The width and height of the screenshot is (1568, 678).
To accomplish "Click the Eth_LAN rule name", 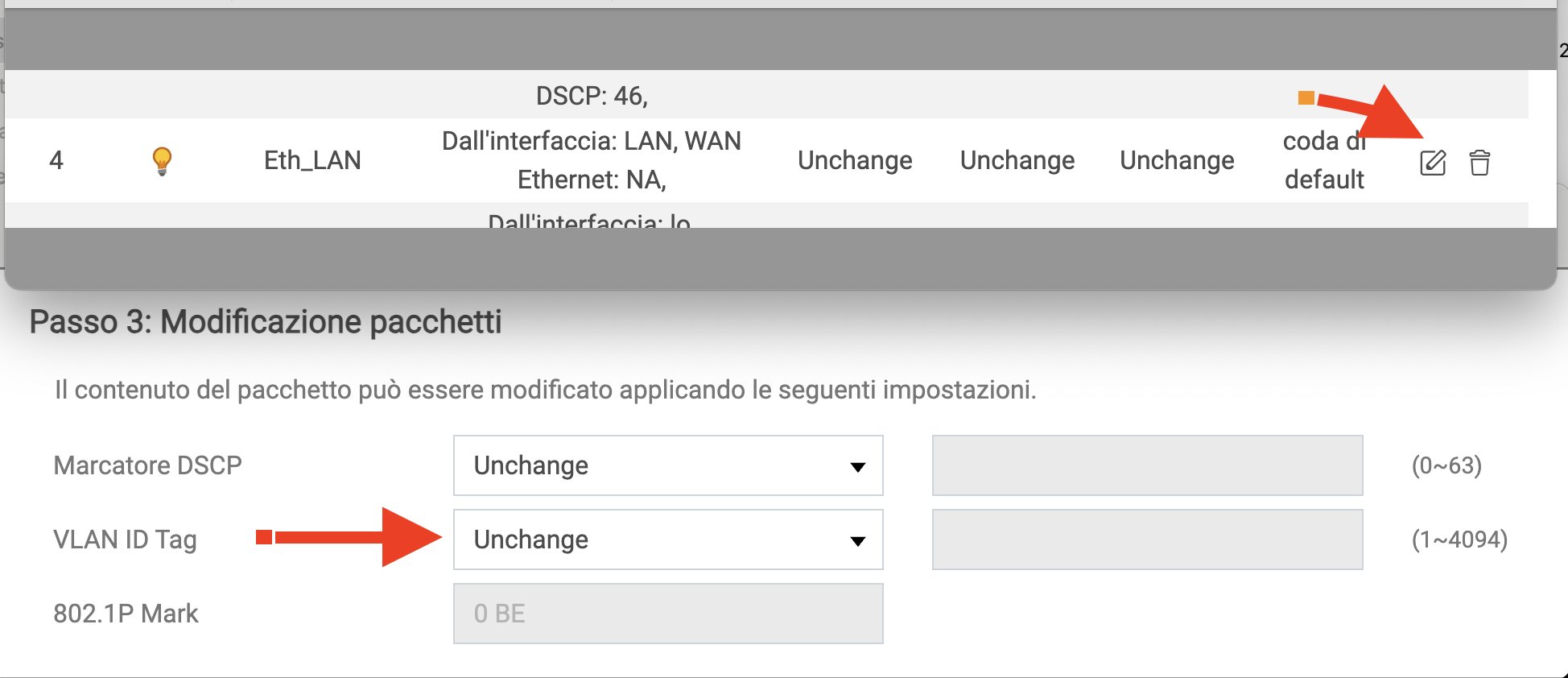I will click(x=312, y=160).
